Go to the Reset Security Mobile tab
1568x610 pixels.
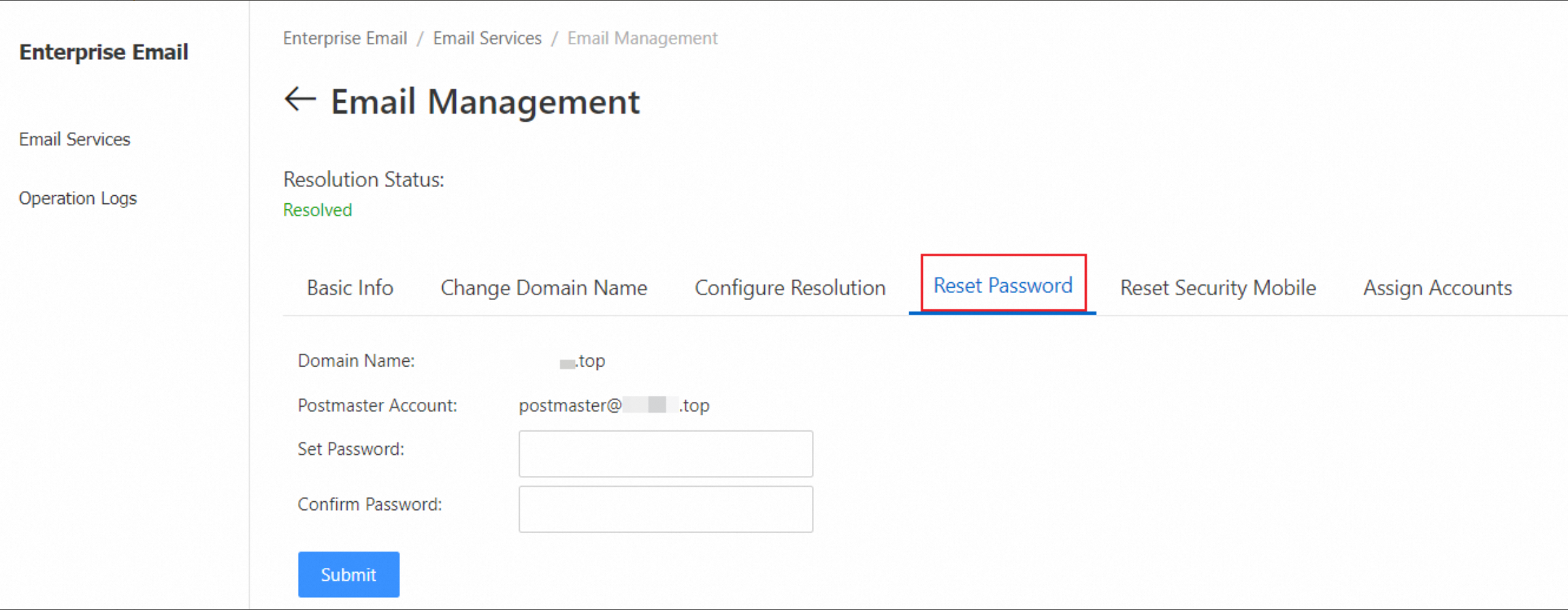pyautogui.click(x=1218, y=288)
